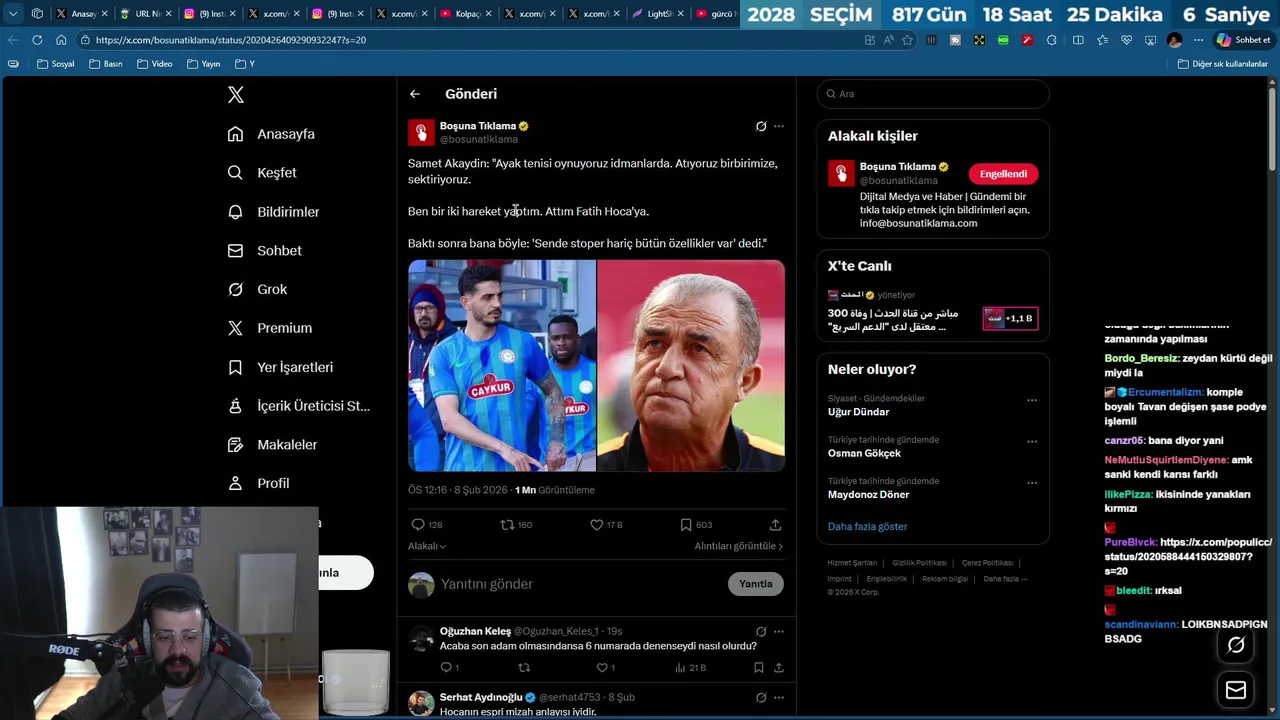This screenshot has width=1280, height=720.
Task: Refresh the page in the browser toolbar
Action: coord(37,40)
